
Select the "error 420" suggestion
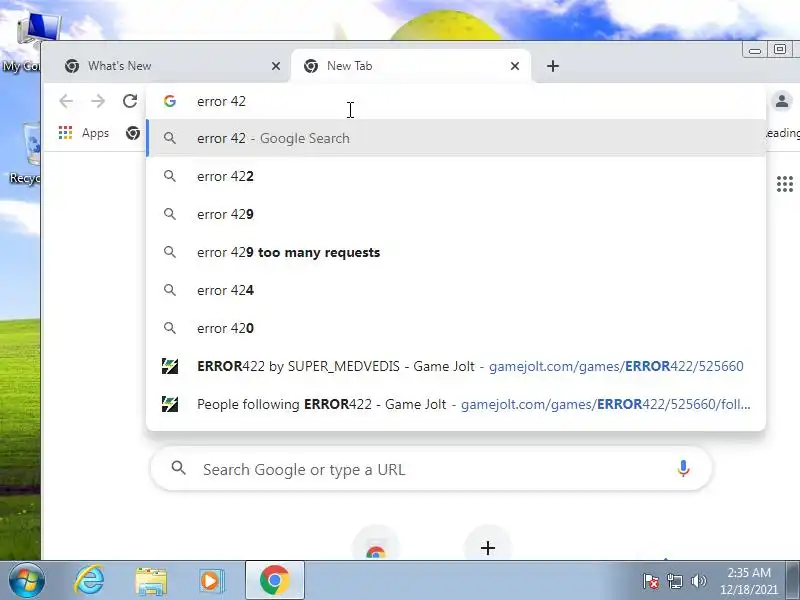point(456,328)
